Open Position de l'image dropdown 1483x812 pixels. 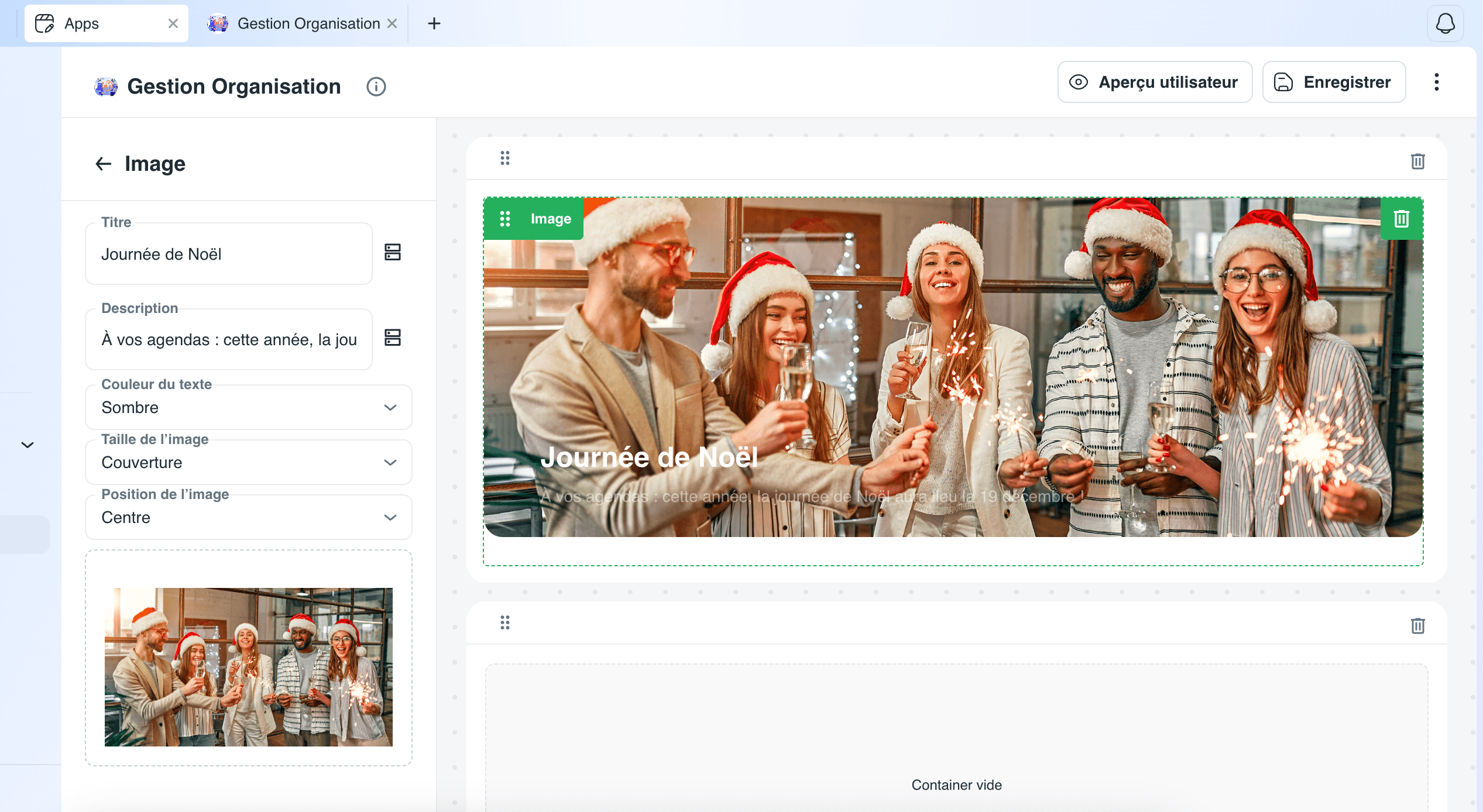pos(249,517)
